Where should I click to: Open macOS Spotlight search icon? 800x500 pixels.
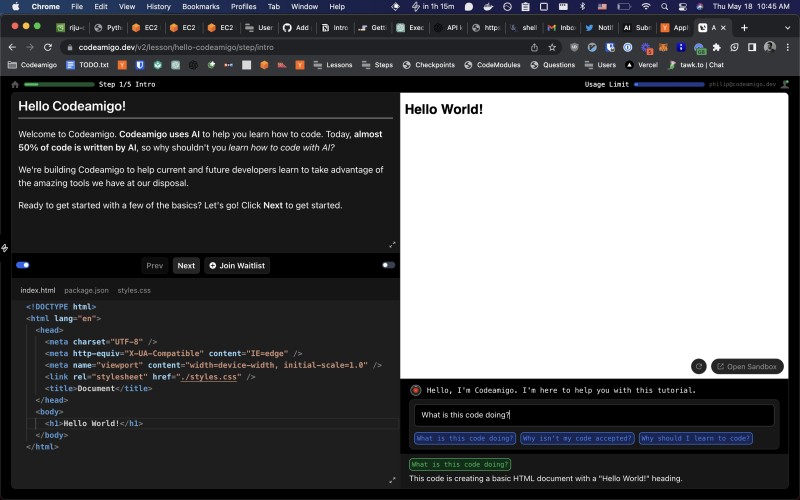coord(664,7)
